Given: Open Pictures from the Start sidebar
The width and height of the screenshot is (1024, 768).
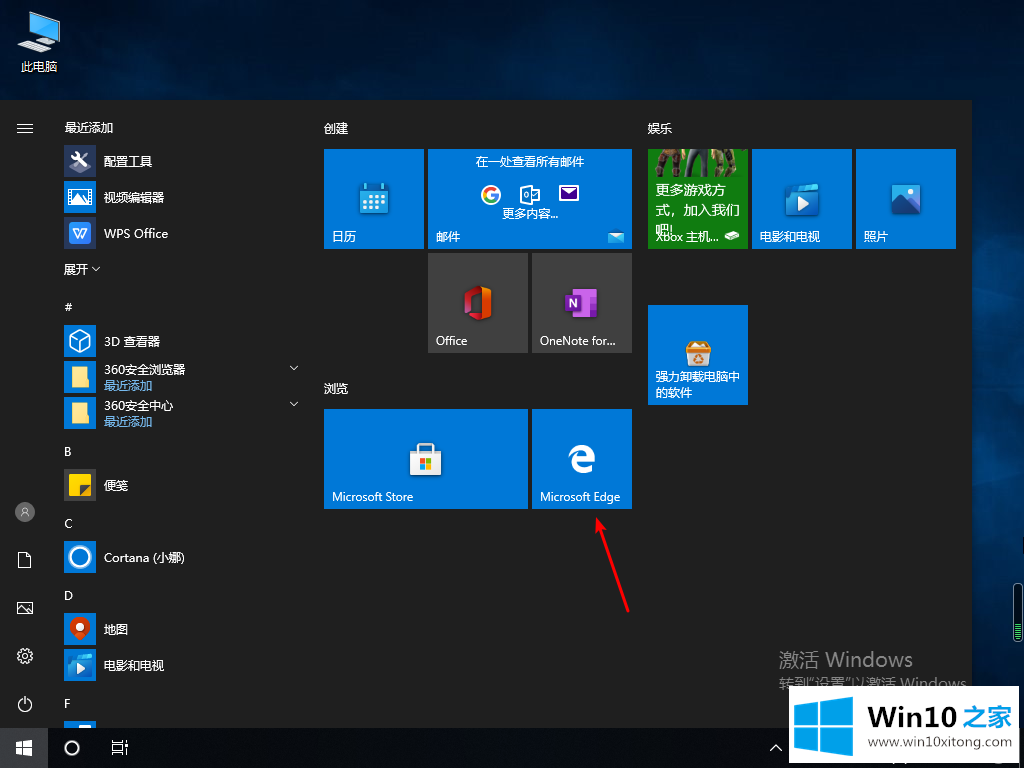Looking at the screenshot, I should point(25,608).
